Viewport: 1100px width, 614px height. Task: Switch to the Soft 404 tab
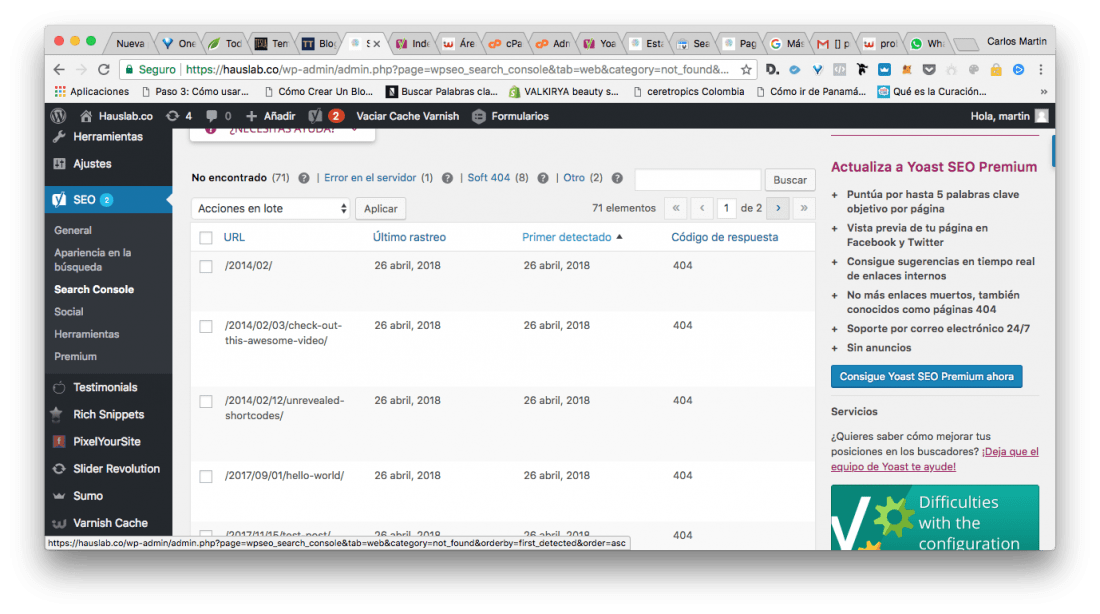488,178
